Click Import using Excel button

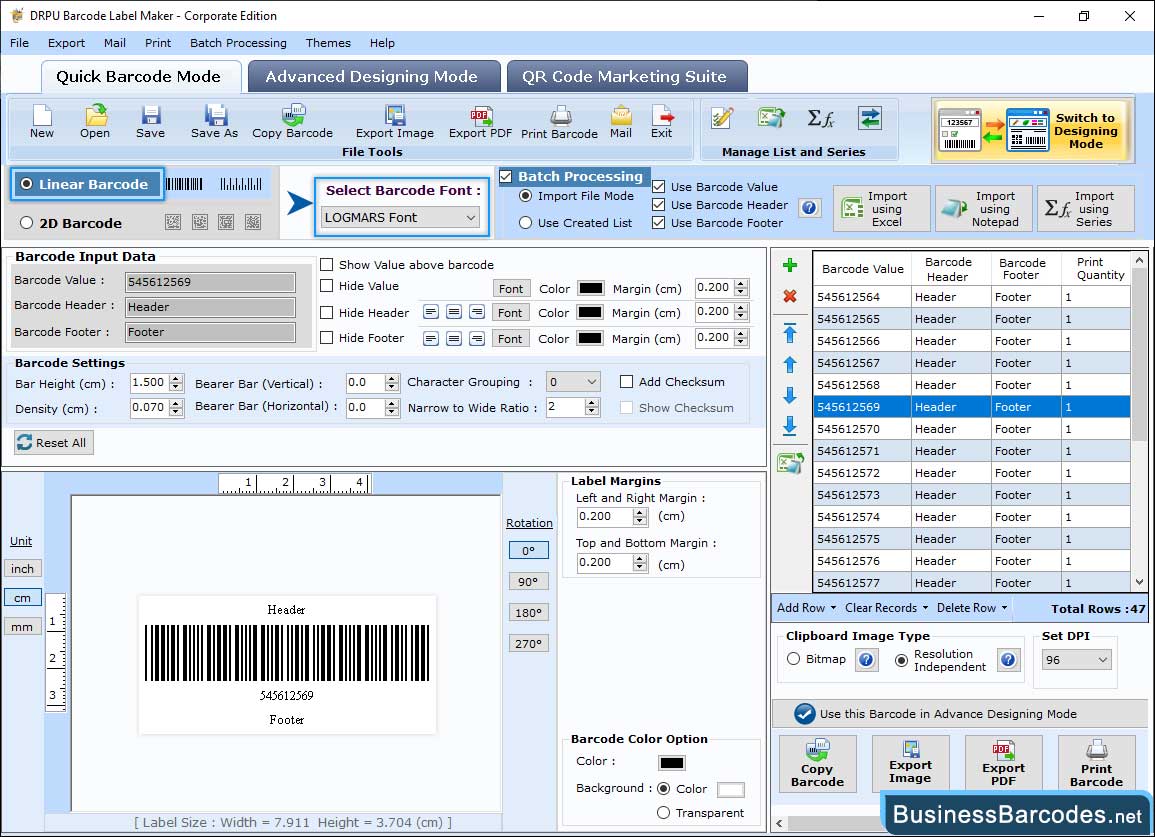tap(882, 209)
